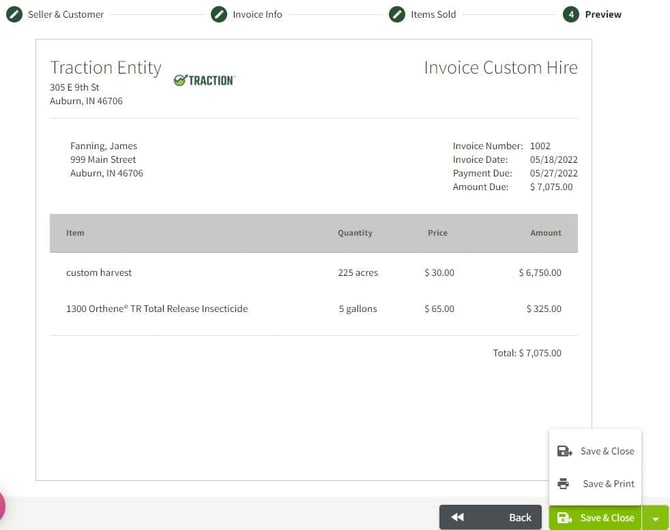Viewport: 670px width, 530px height.
Task: Click the Quantity column header
Action: coord(355,233)
